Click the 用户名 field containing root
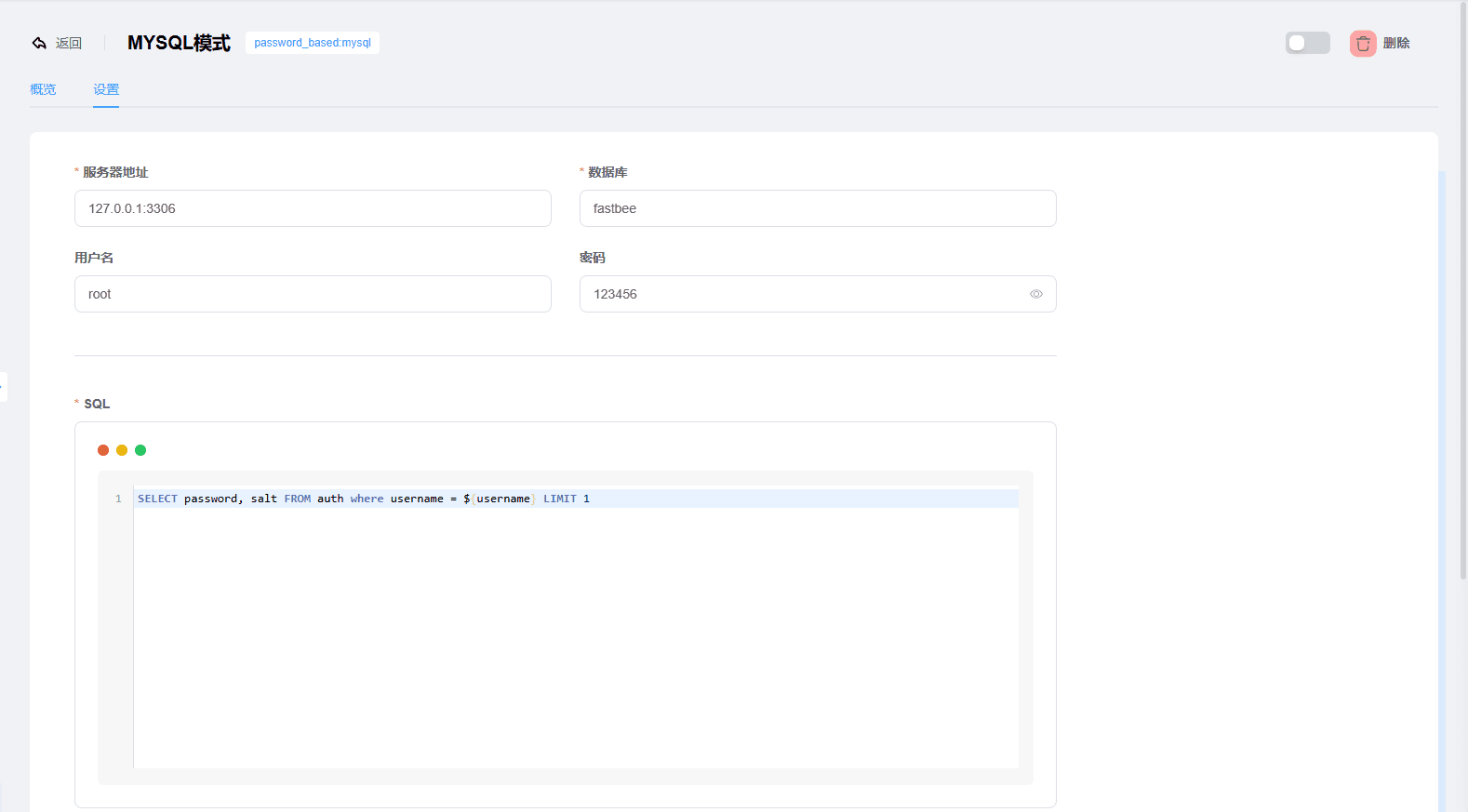 (313, 294)
